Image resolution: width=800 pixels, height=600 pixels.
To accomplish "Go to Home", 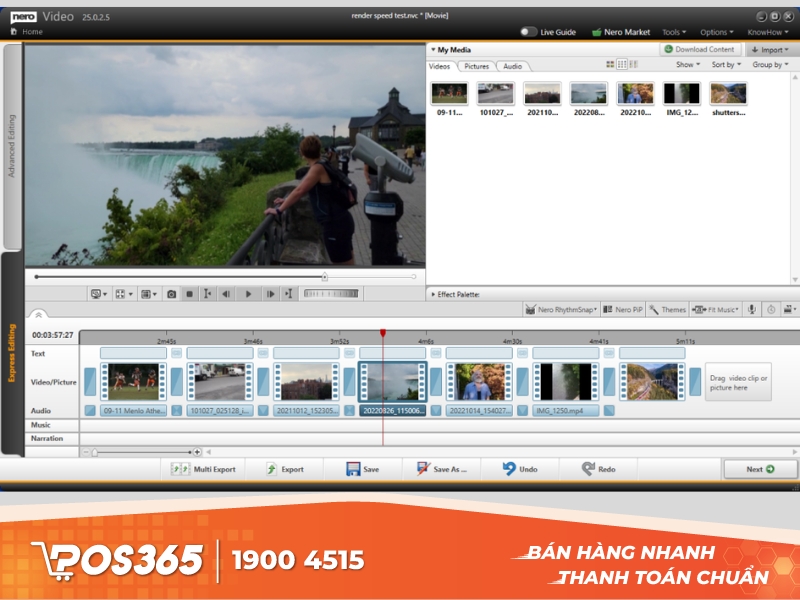I will 27,32.
